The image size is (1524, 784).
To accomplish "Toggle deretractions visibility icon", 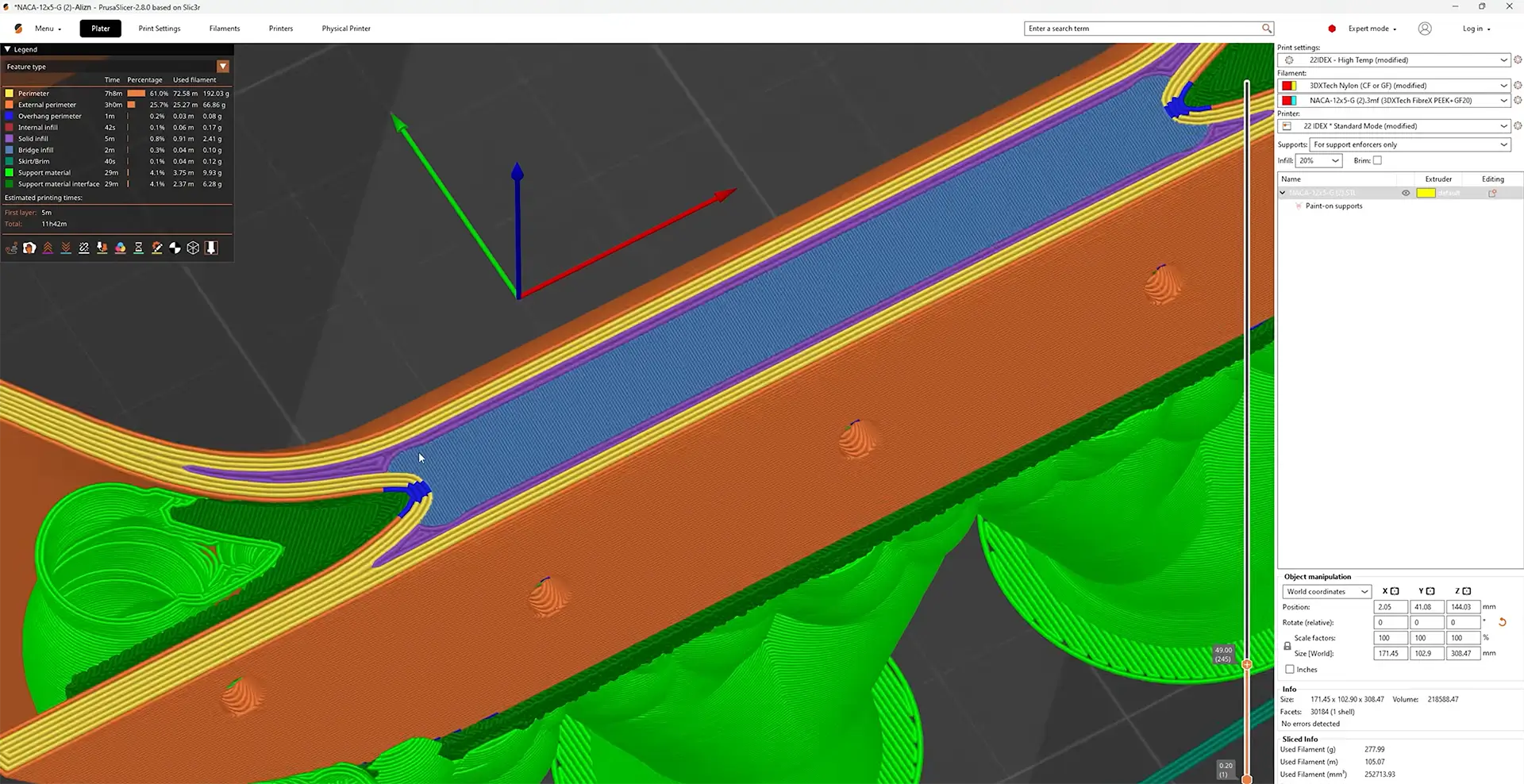I will coord(66,248).
